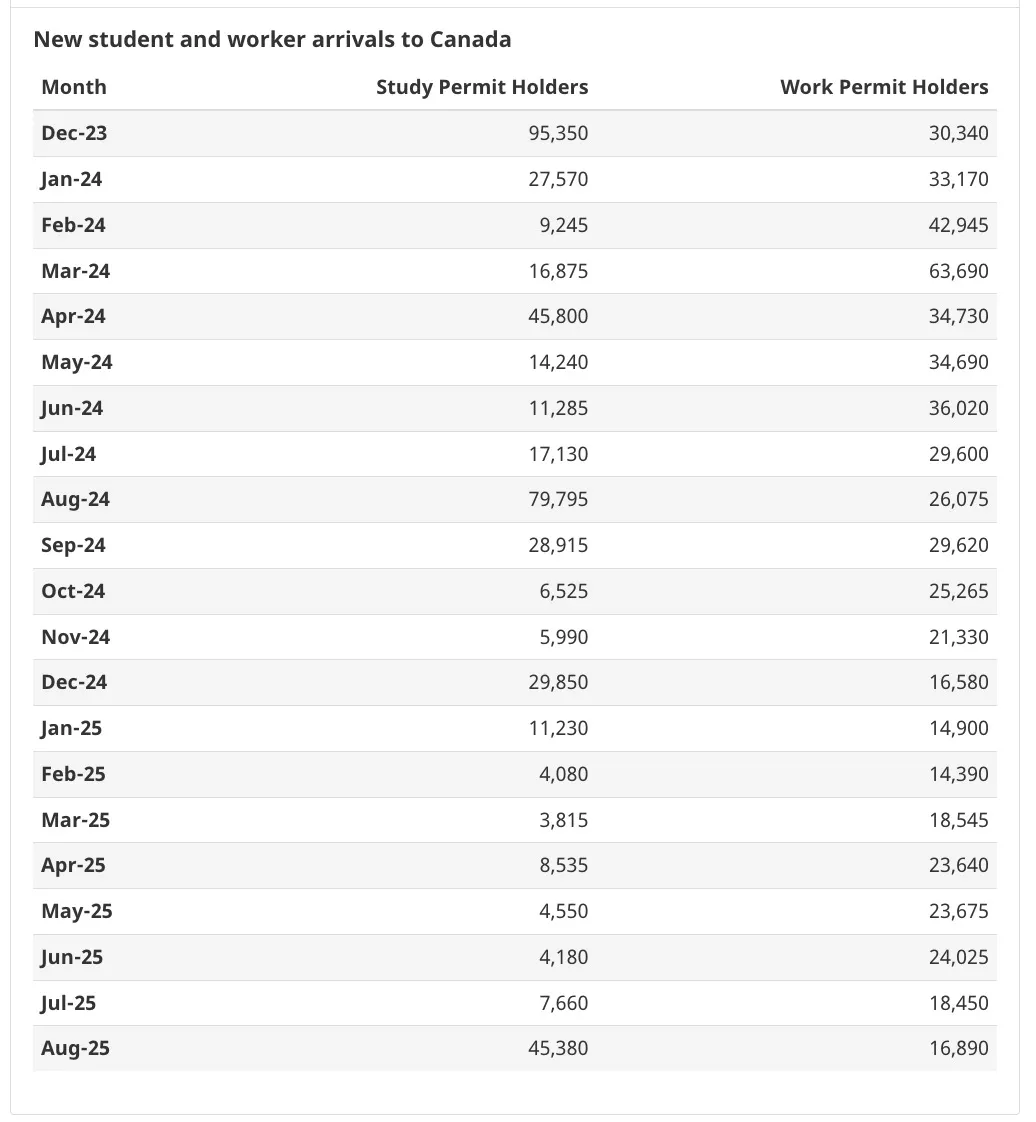
Task: Select the Jun-24 row label
Action: (x=72, y=408)
